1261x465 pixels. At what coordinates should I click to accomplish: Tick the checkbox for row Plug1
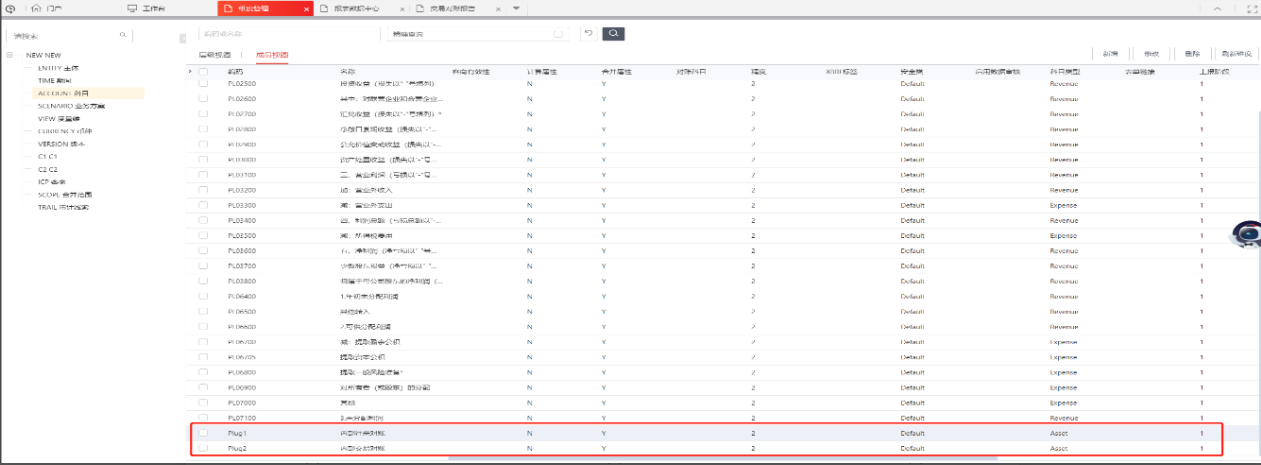(203, 433)
